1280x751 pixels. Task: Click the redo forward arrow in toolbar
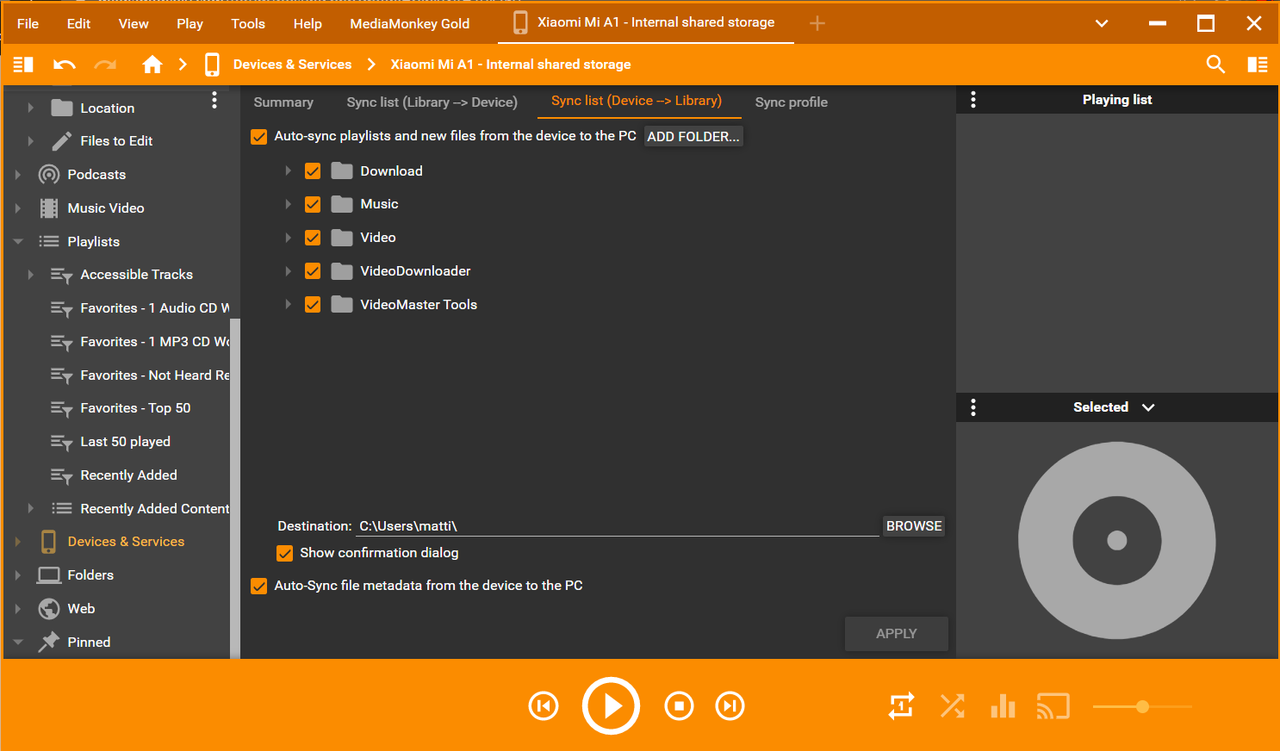[x=105, y=64]
